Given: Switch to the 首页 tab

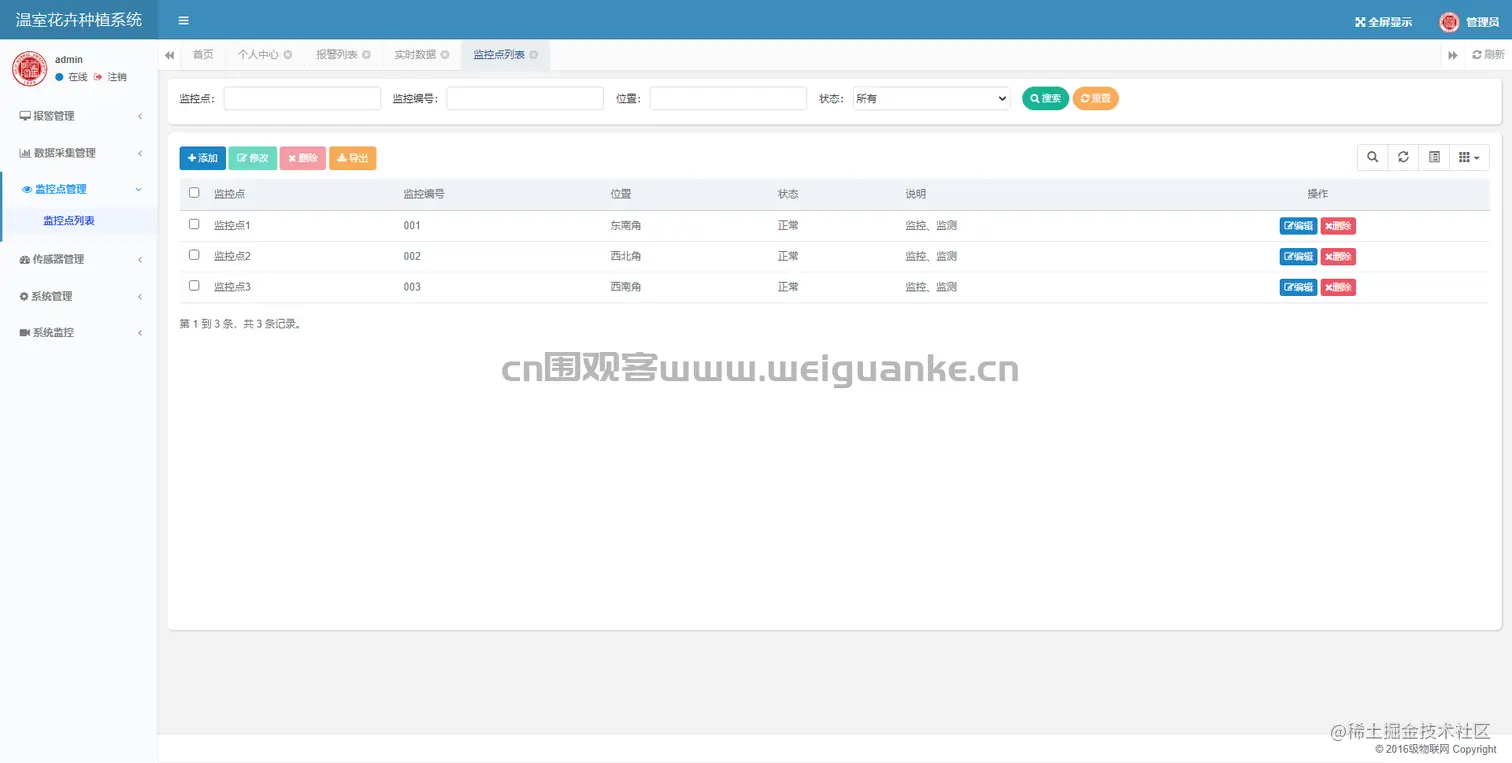Looking at the screenshot, I should [x=203, y=55].
